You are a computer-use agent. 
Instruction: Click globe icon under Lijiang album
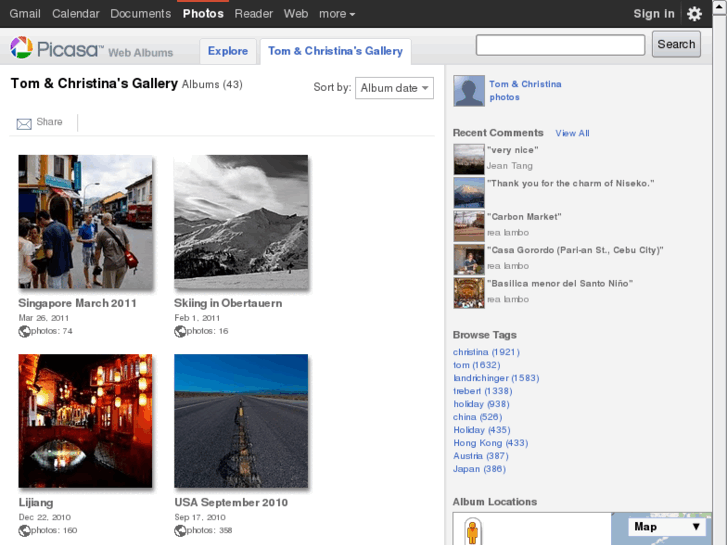(x=24, y=531)
